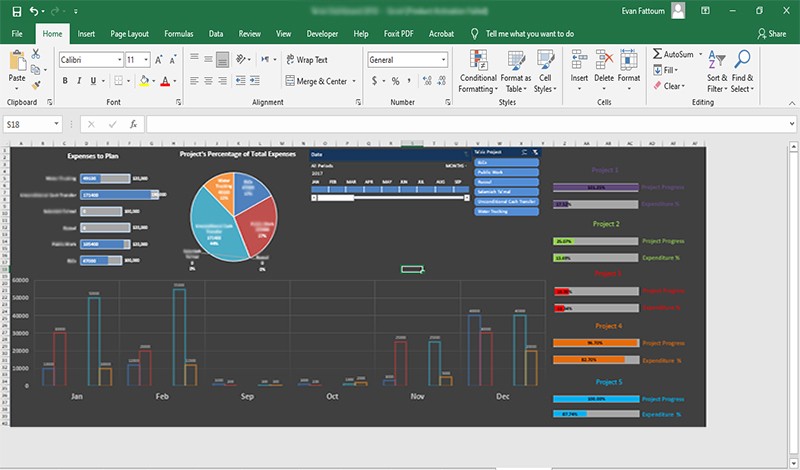Open the Sort & Filter tool

click(x=717, y=70)
